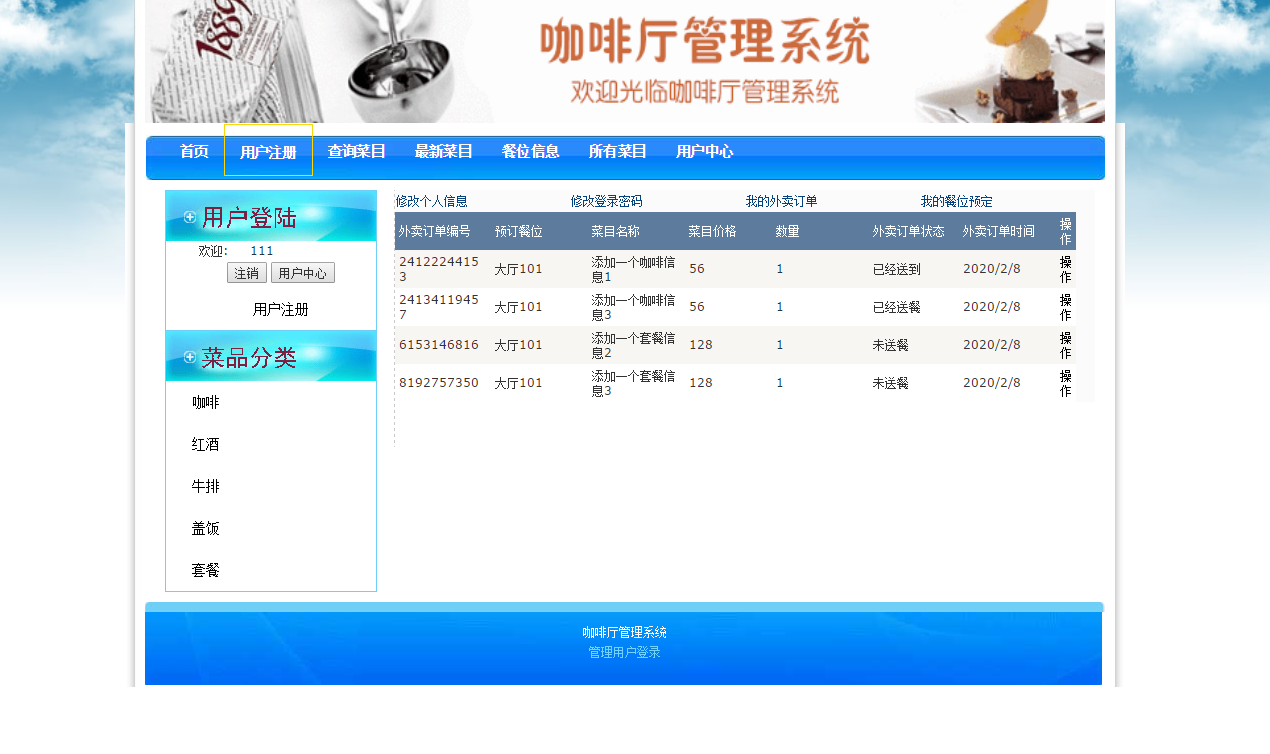Viewport: 1270px width, 754px height.
Task: Open 用户中心 in the navigation bar
Action: coord(705,152)
